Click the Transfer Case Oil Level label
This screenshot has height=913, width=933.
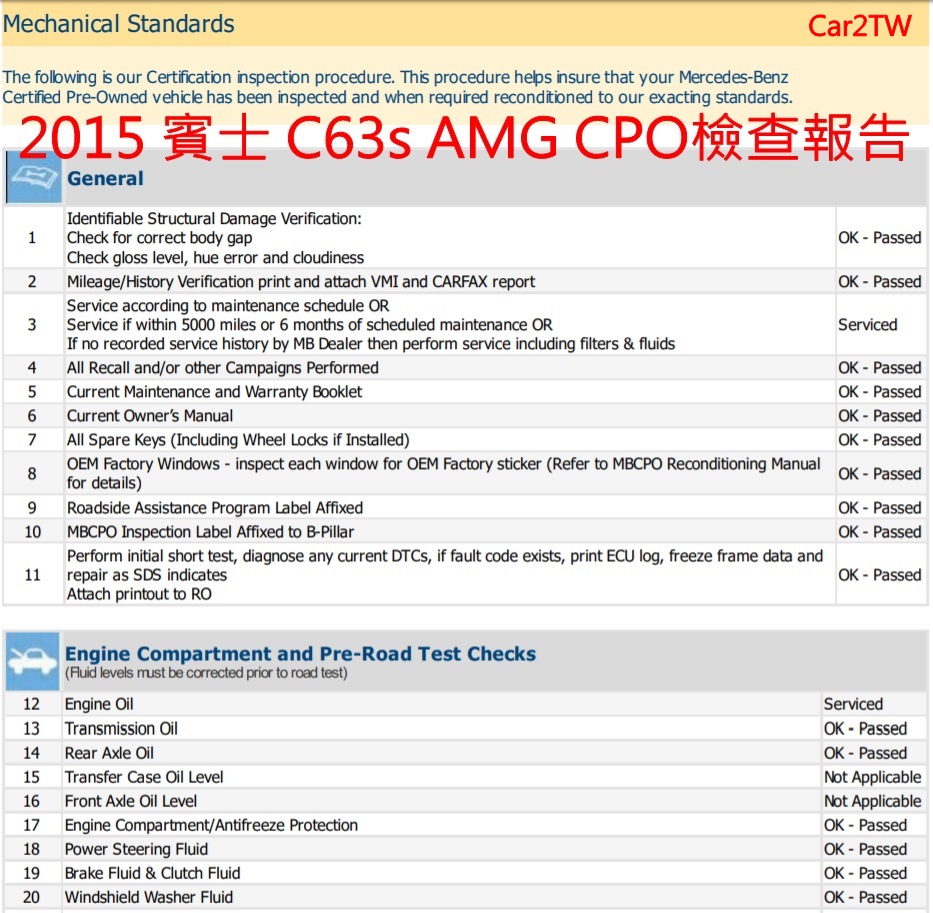(x=144, y=777)
